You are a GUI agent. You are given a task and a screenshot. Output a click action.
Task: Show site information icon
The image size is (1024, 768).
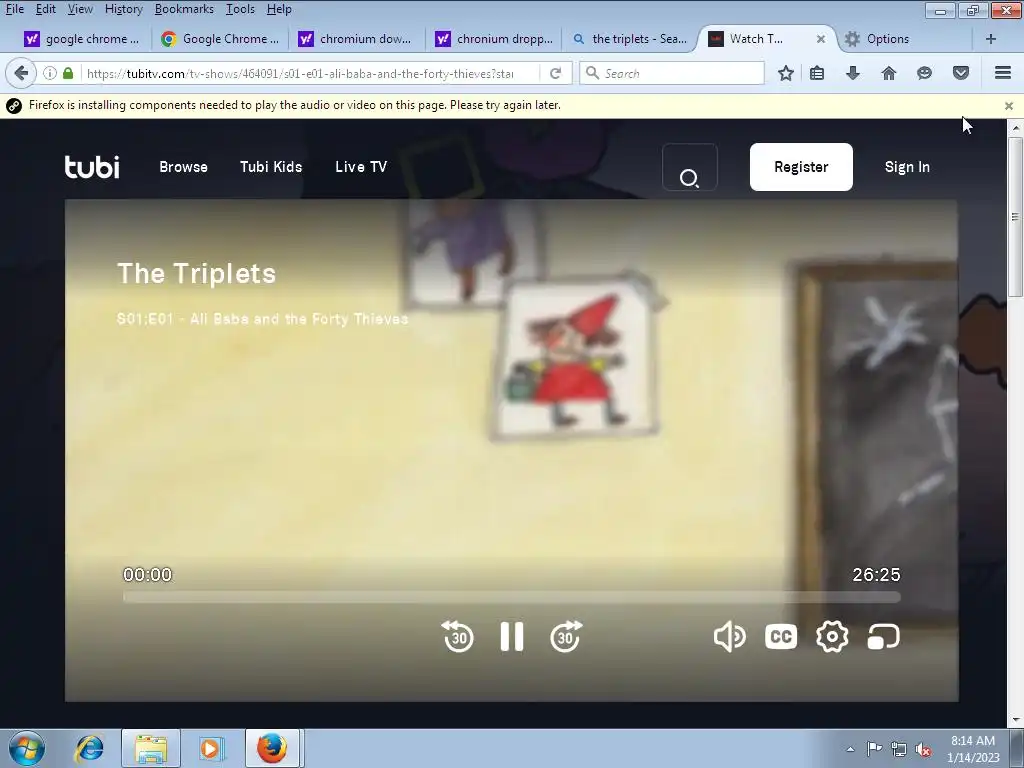pos(50,73)
